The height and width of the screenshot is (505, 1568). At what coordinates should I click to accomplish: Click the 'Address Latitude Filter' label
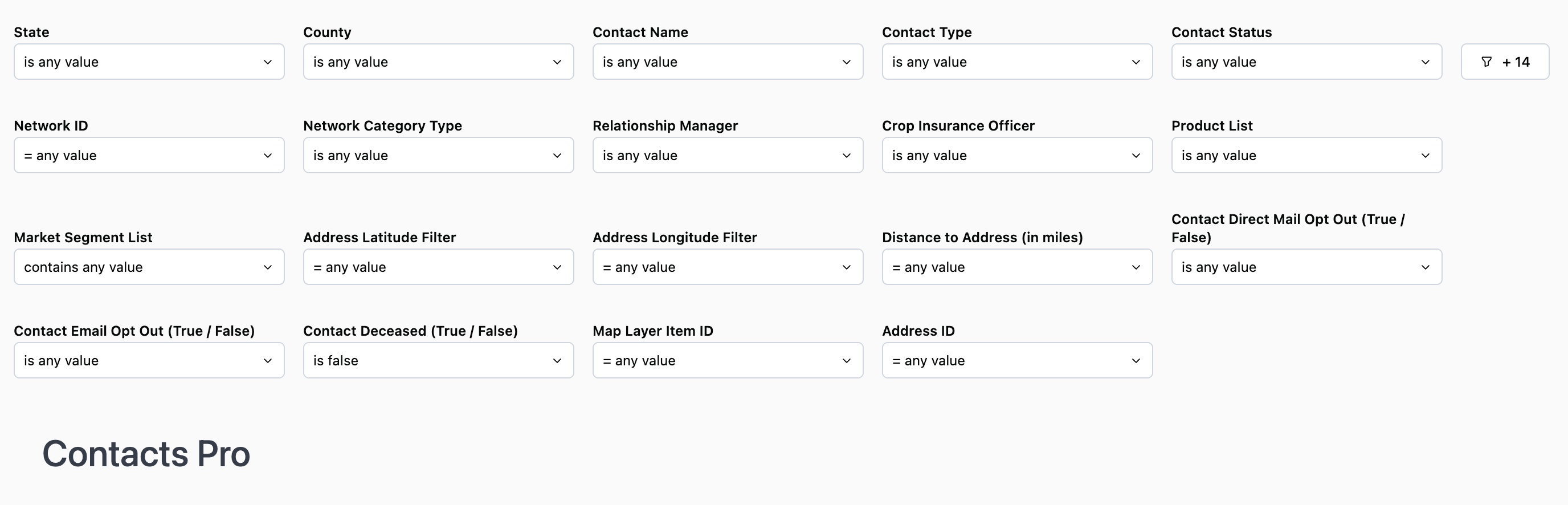(x=379, y=237)
